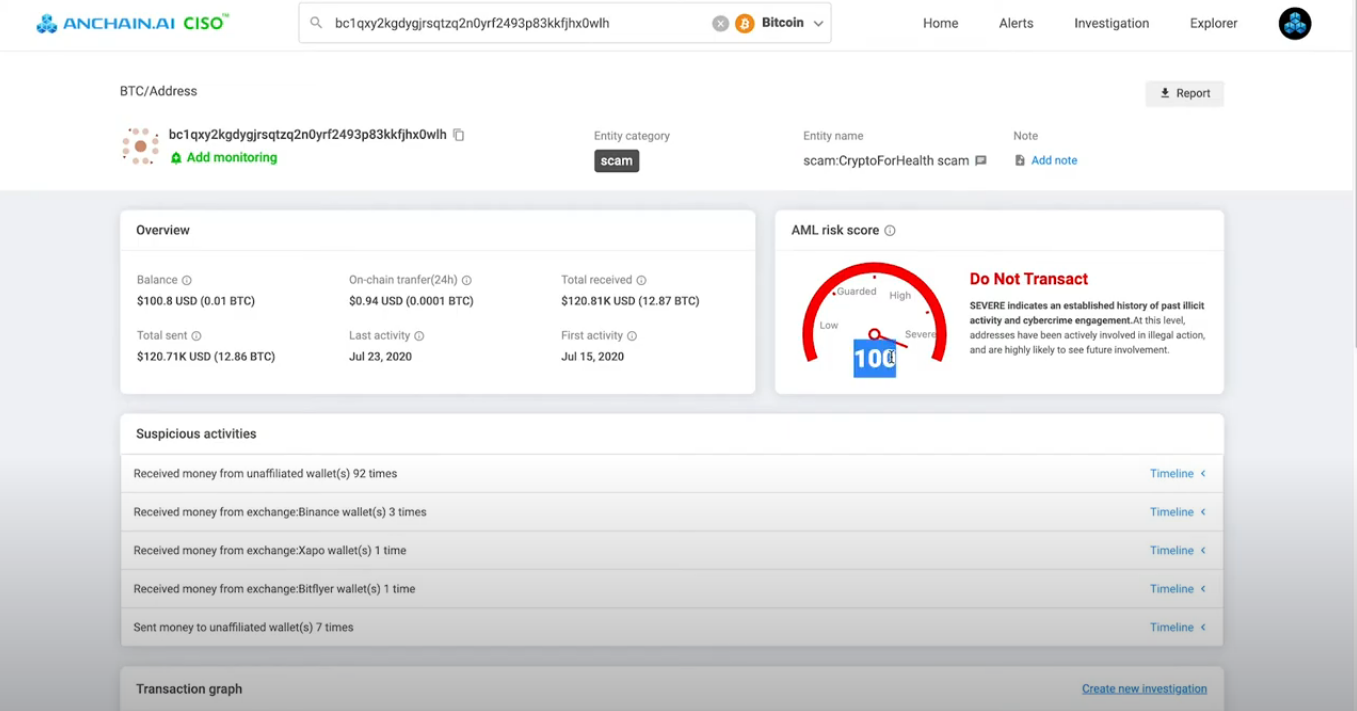This screenshot has height=711, width=1357.
Task: Click the note document icon
Action: (1020, 160)
